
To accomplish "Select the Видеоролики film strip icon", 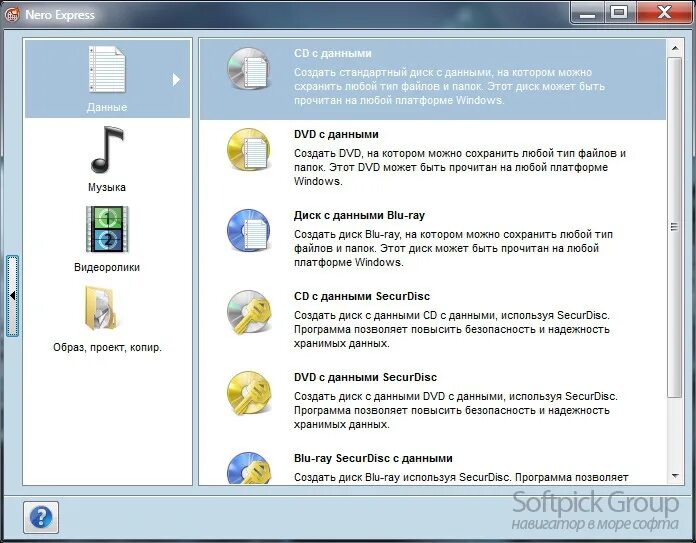I will click(107, 229).
